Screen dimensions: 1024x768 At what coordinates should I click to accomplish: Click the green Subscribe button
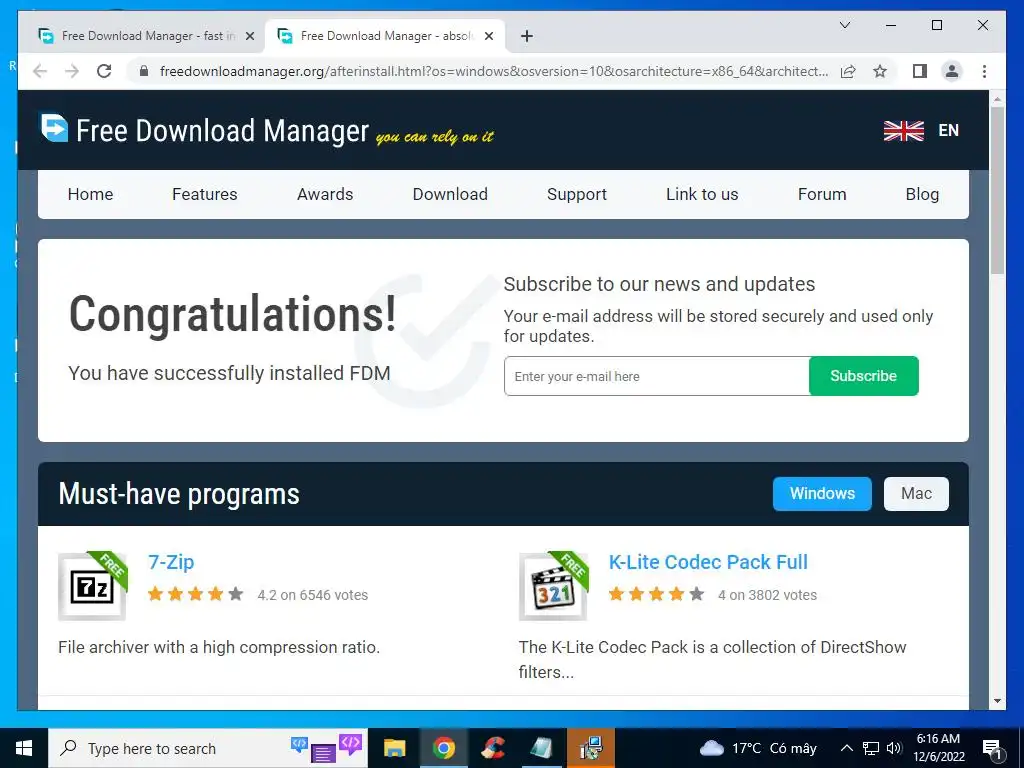[863, 376]
